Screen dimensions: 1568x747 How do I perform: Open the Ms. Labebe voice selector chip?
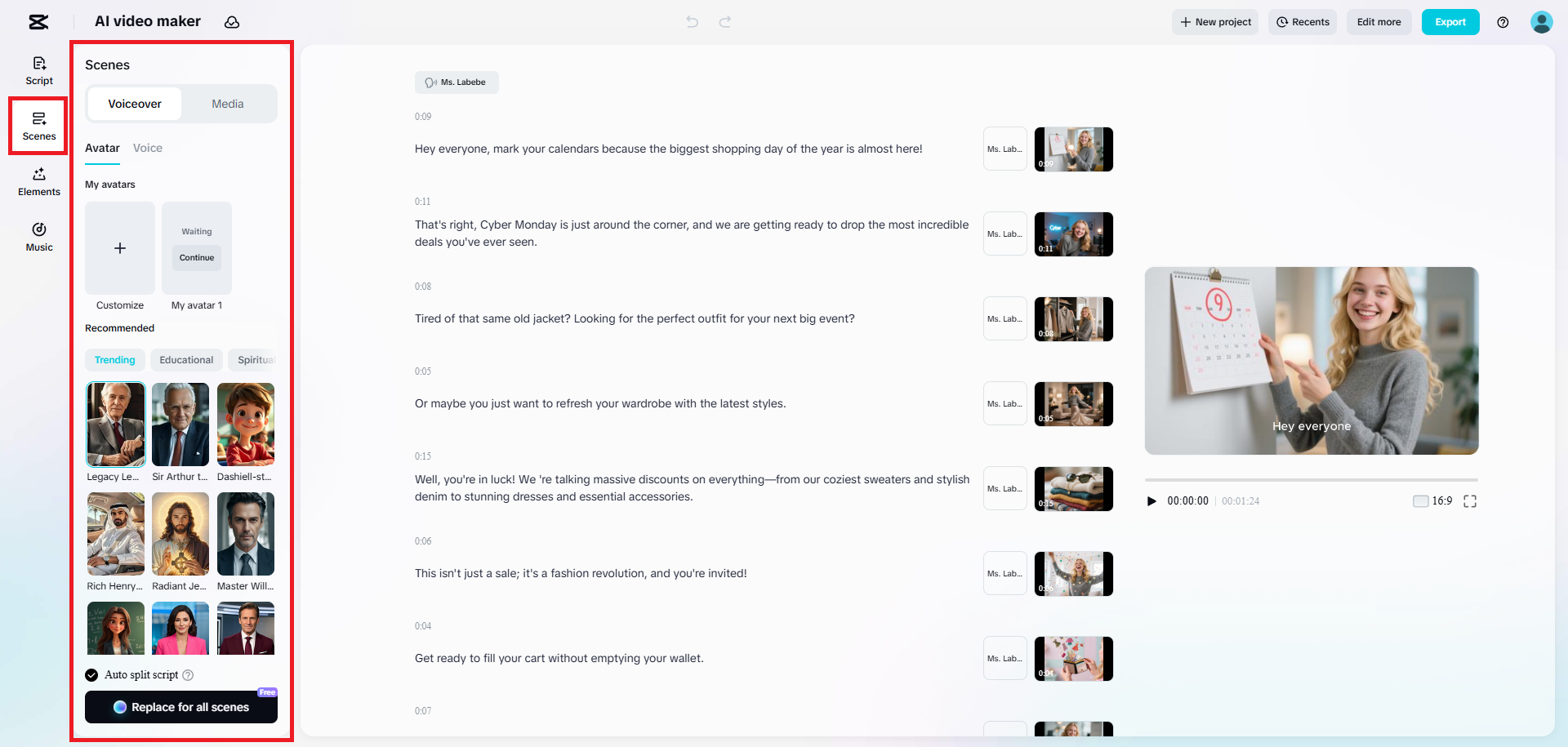point(457,82)
